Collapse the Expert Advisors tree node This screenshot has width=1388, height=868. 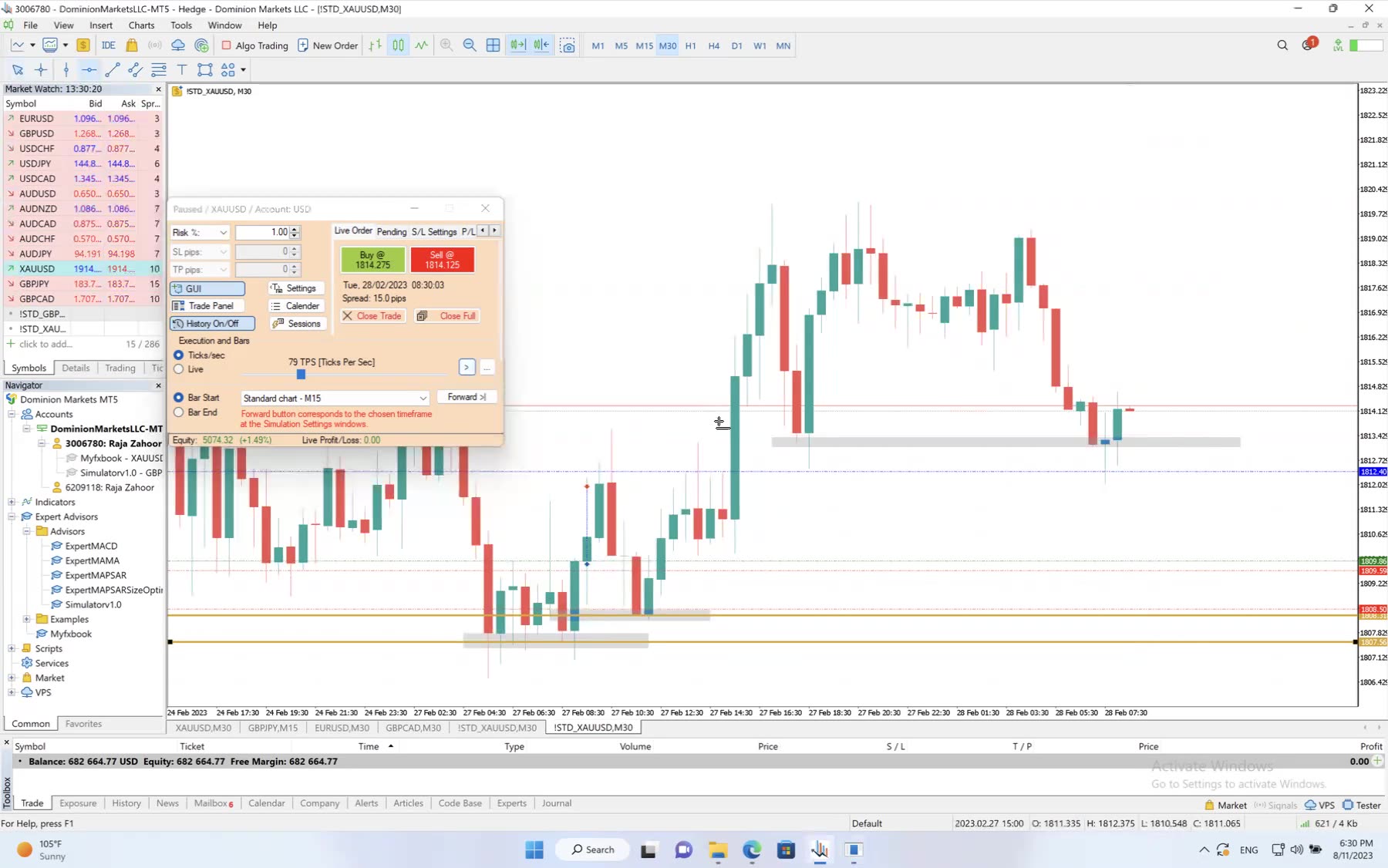12,516
